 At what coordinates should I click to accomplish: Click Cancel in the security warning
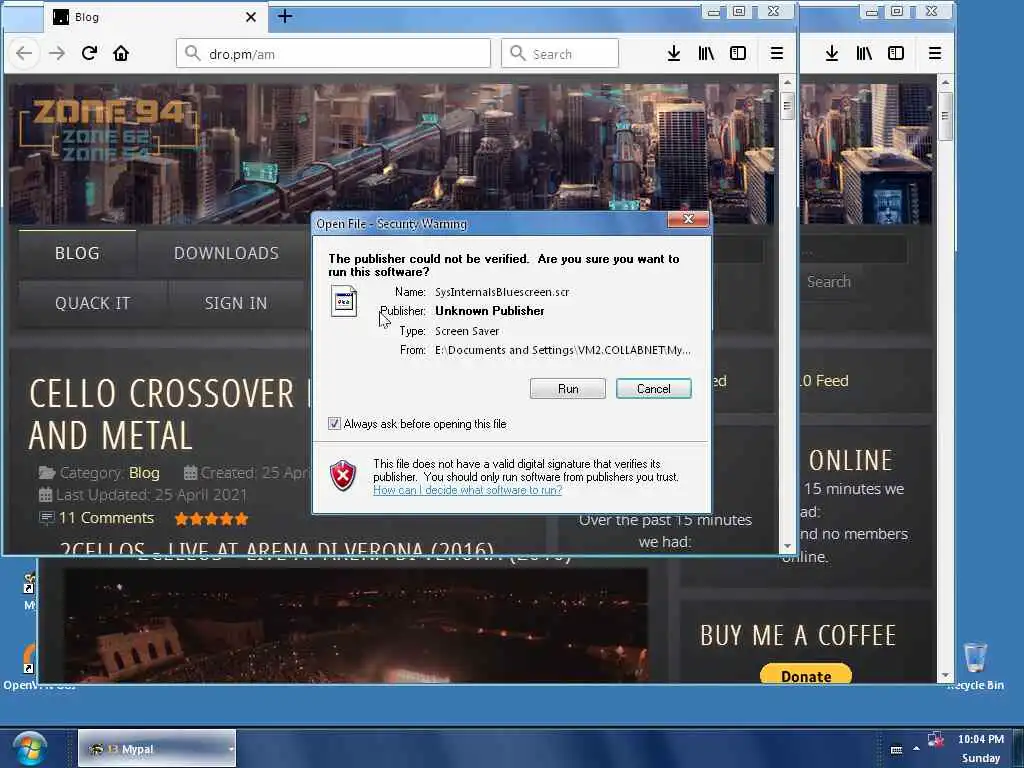coord(654,389)
